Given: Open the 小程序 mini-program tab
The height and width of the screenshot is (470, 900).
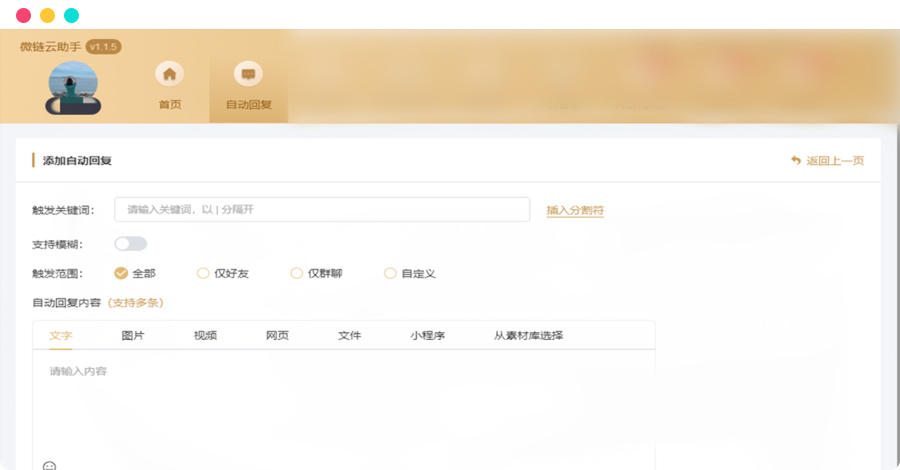Looking at the screenshot, I should click(427, 335).
